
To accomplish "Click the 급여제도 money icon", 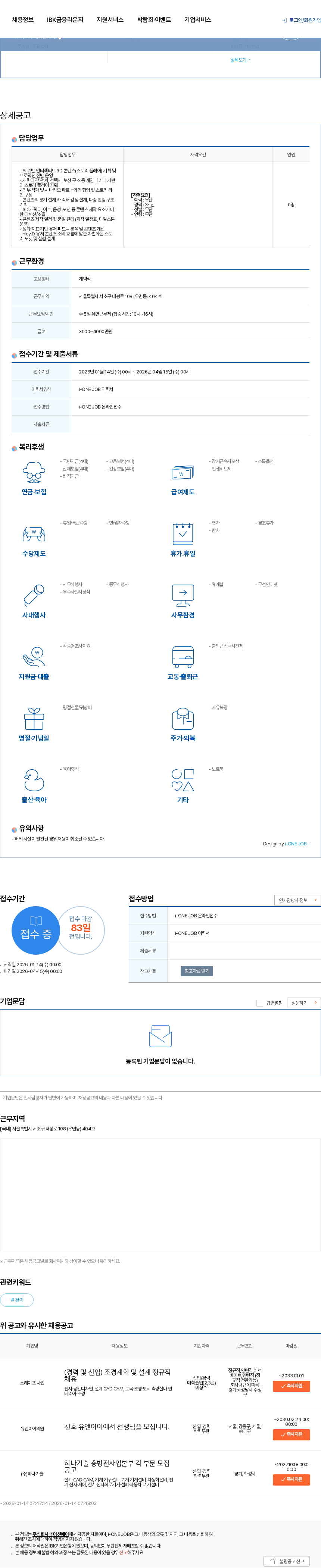I will pyautogui.click(x=183, y=472).
